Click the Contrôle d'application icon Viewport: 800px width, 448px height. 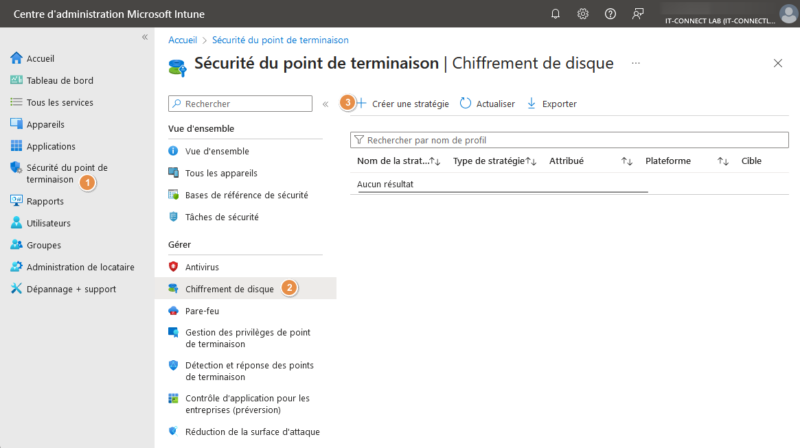pyautogui.click(x=173, y=398)
